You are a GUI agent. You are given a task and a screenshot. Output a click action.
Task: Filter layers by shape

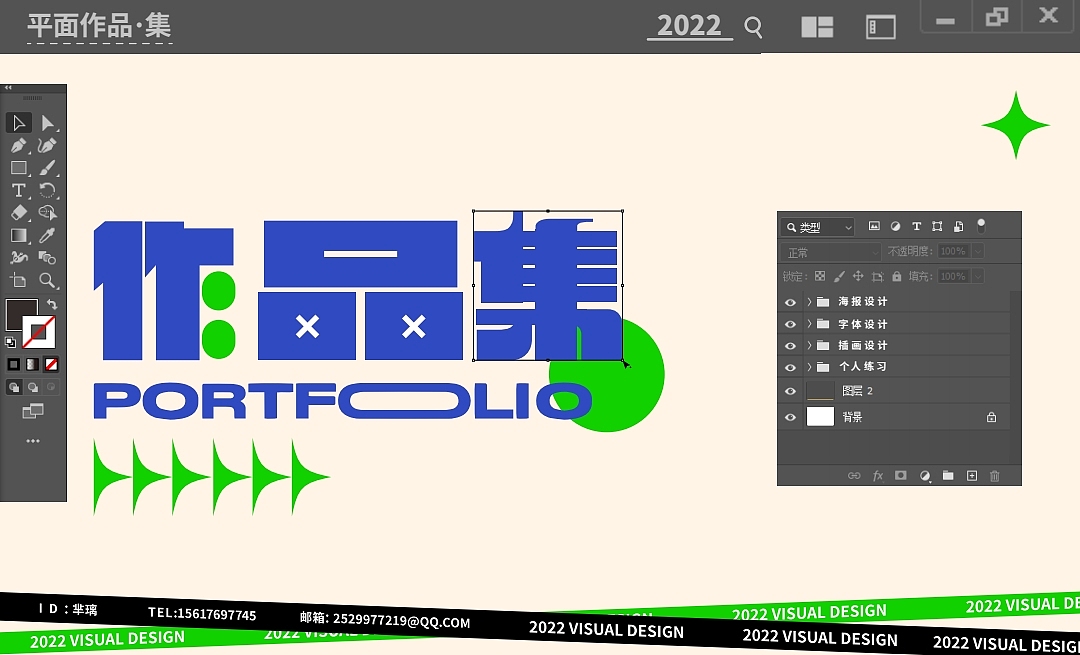pyautogui.click(x=937, y=226)
